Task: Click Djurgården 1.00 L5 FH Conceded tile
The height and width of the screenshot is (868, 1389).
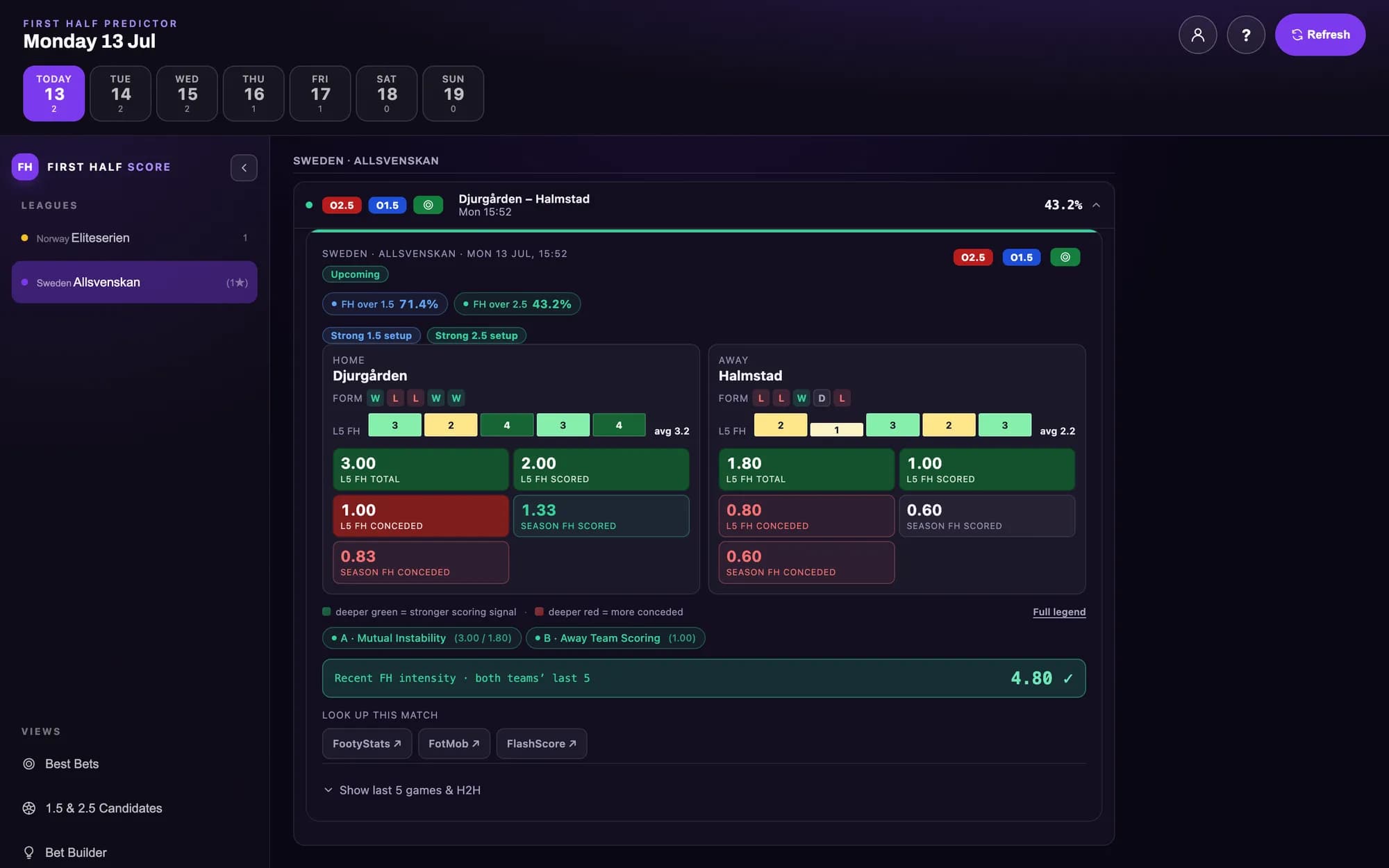Action: (x=421, y=516)
